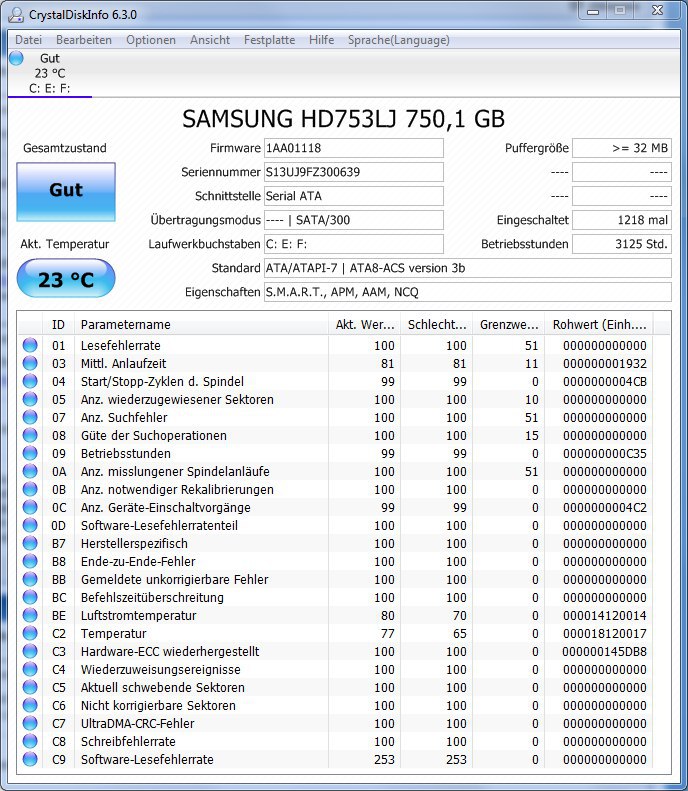Click status orb for BE Luftstromtemperatur
The height and width of the screenshot is (791, 688).
tap(30, 615)
